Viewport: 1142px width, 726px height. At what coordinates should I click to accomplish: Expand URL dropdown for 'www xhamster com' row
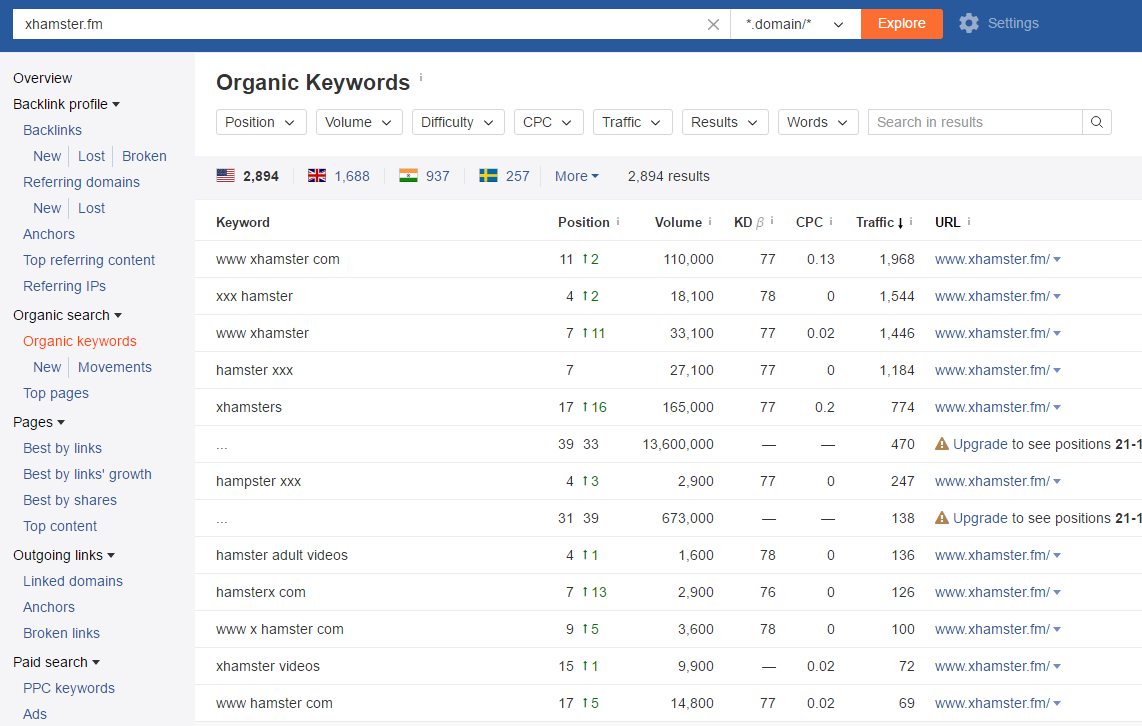pyautogui.click(x=1057, y=259)
